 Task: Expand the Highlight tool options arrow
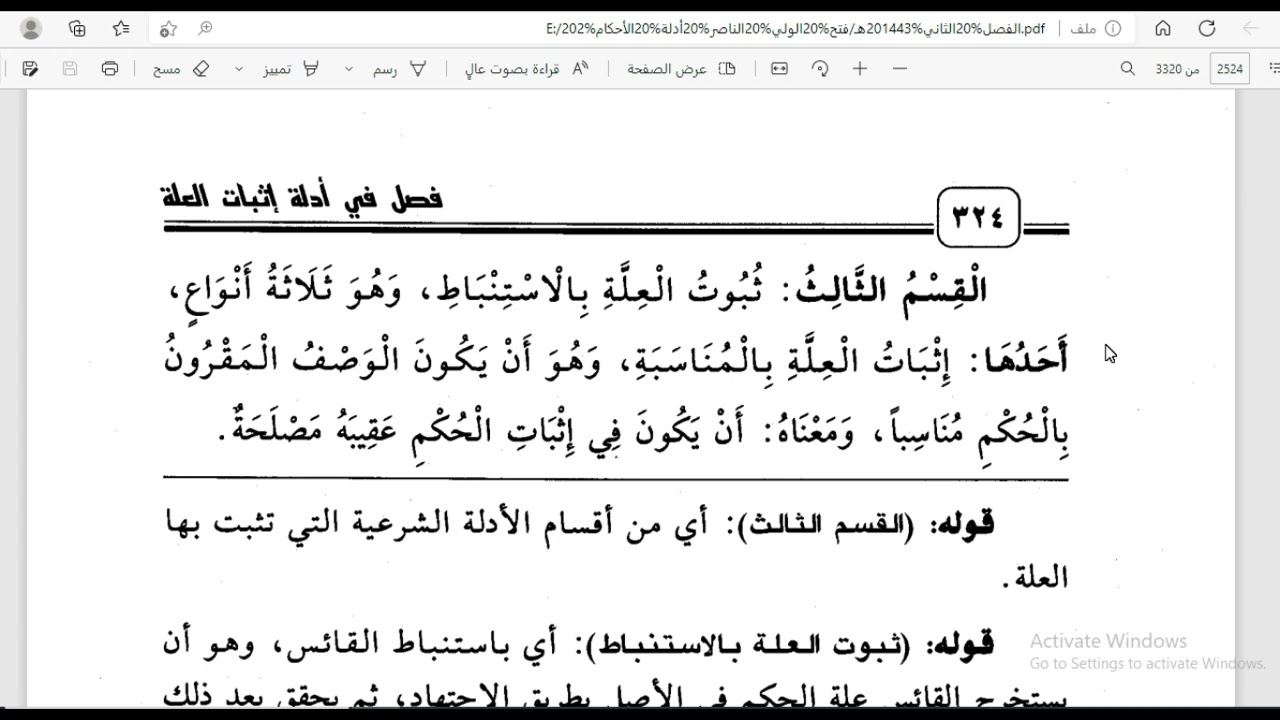pos(239,69)
